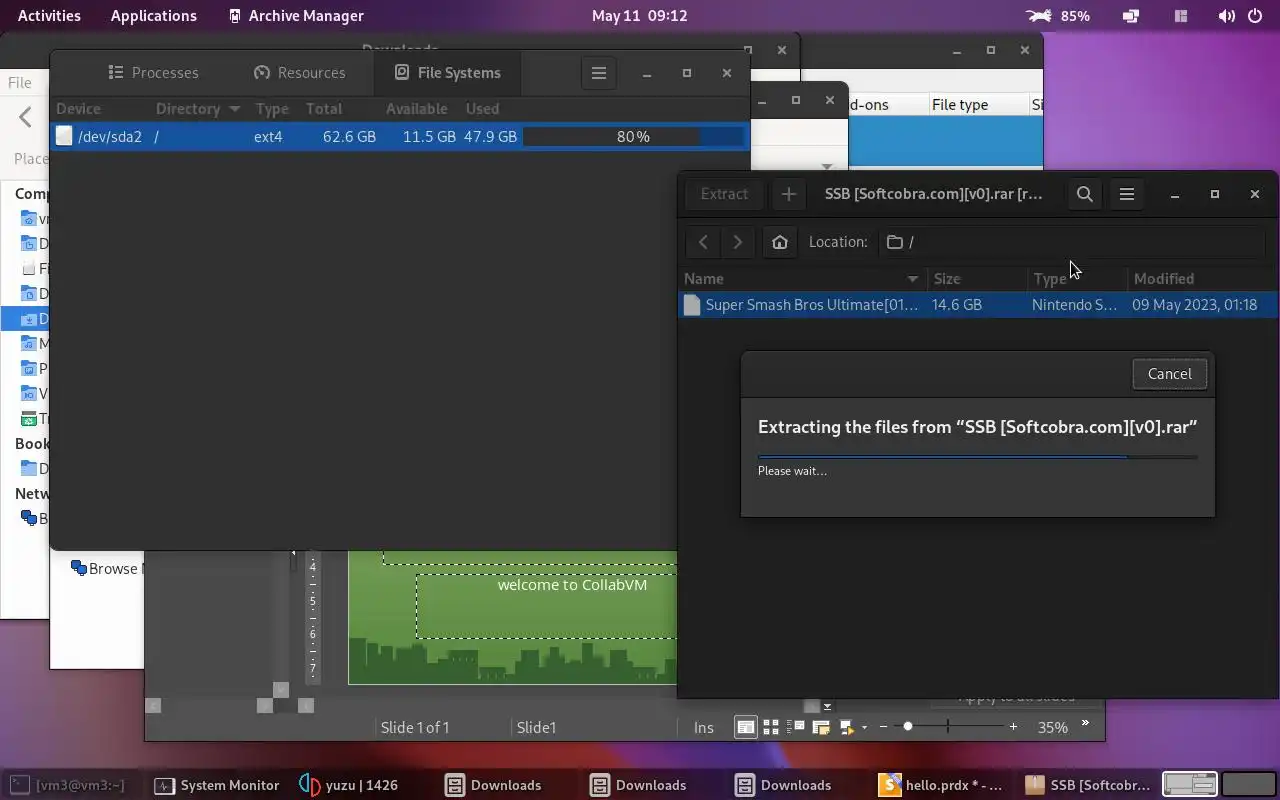This screenshot has width=1280, height=800.
Task: Open the tiling layout tray icon
Action: click(1181, 16)
